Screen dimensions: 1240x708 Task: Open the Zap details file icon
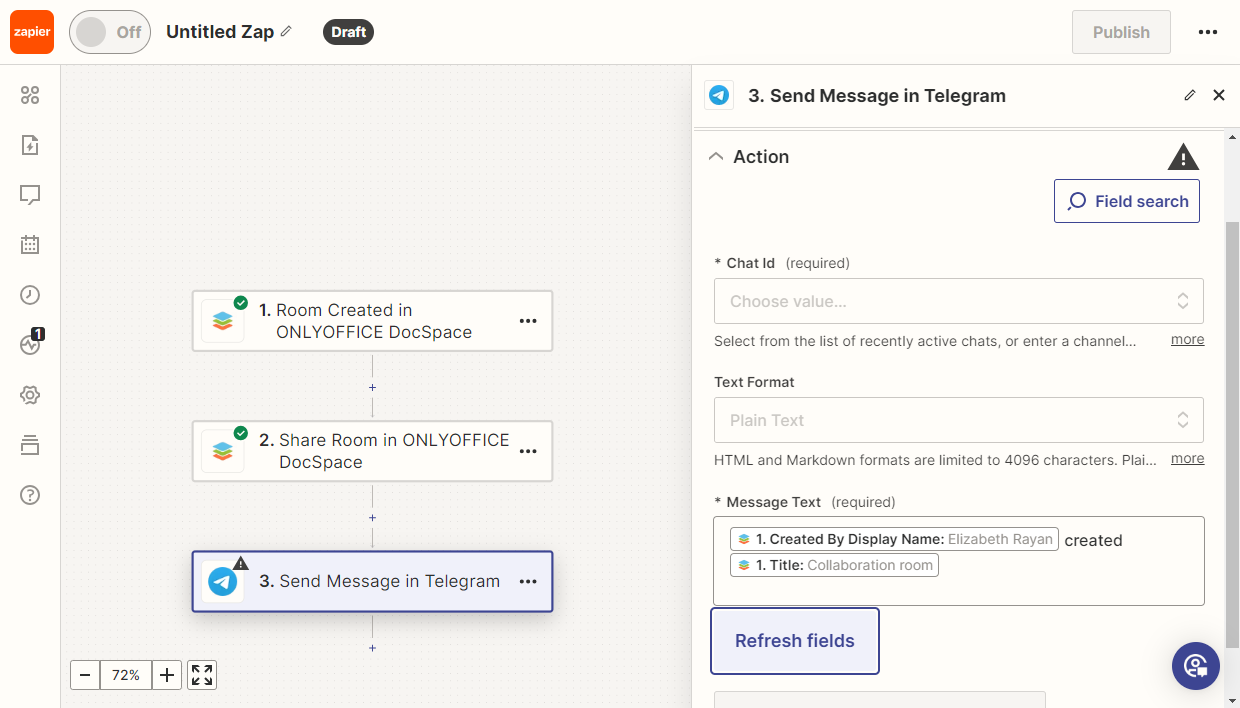click(x=30, y=145)
